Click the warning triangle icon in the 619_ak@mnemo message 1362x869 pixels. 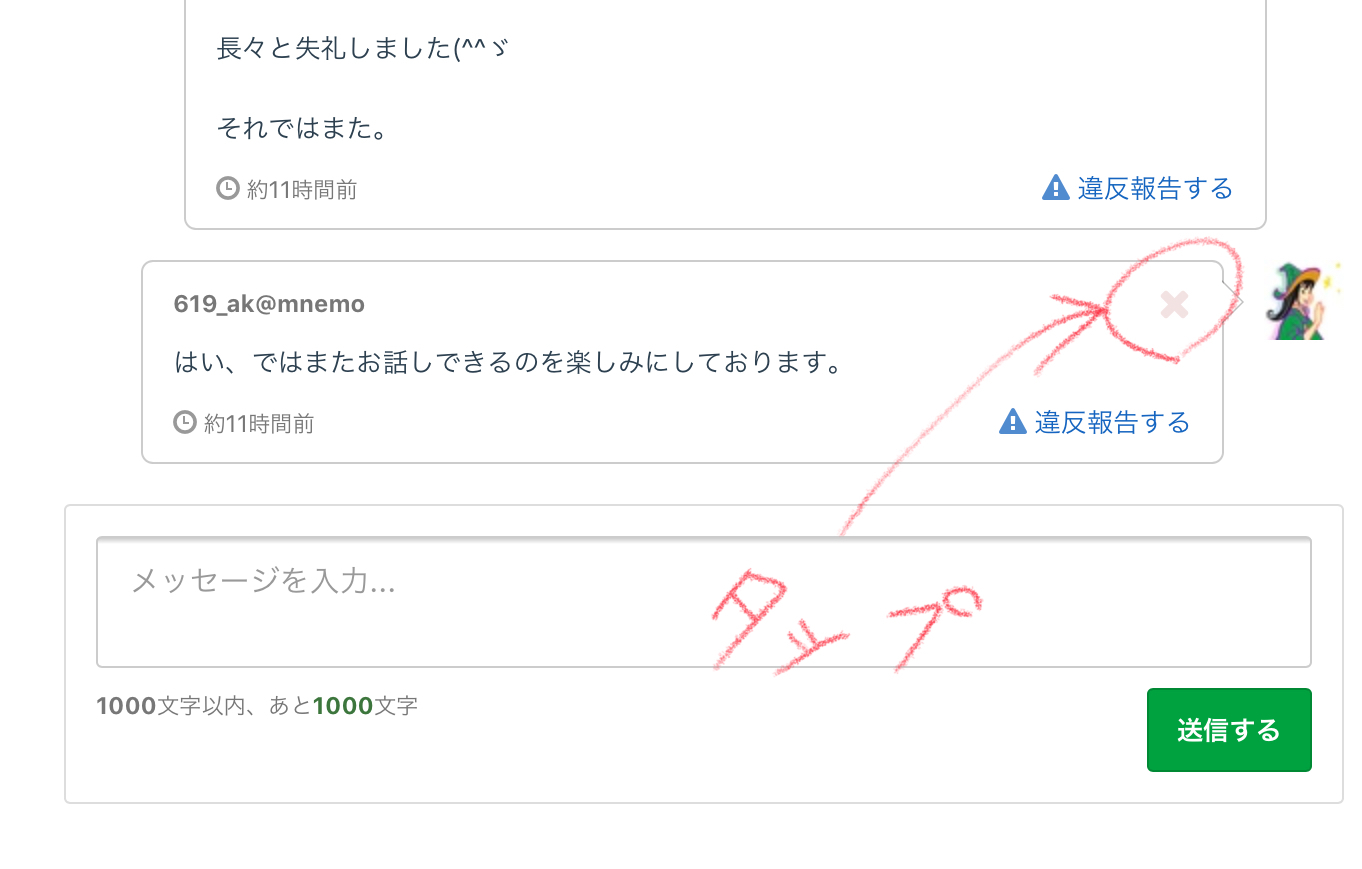[x=1012, y=422]
